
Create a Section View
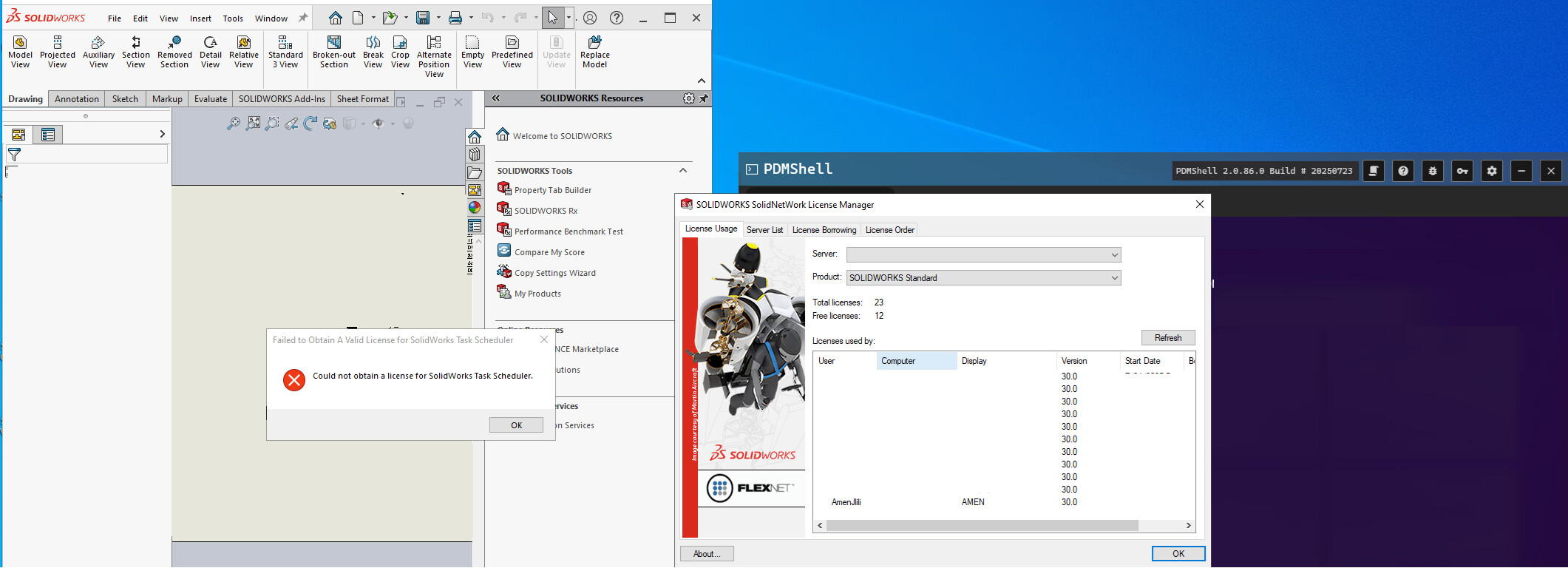tap(136, 52)
